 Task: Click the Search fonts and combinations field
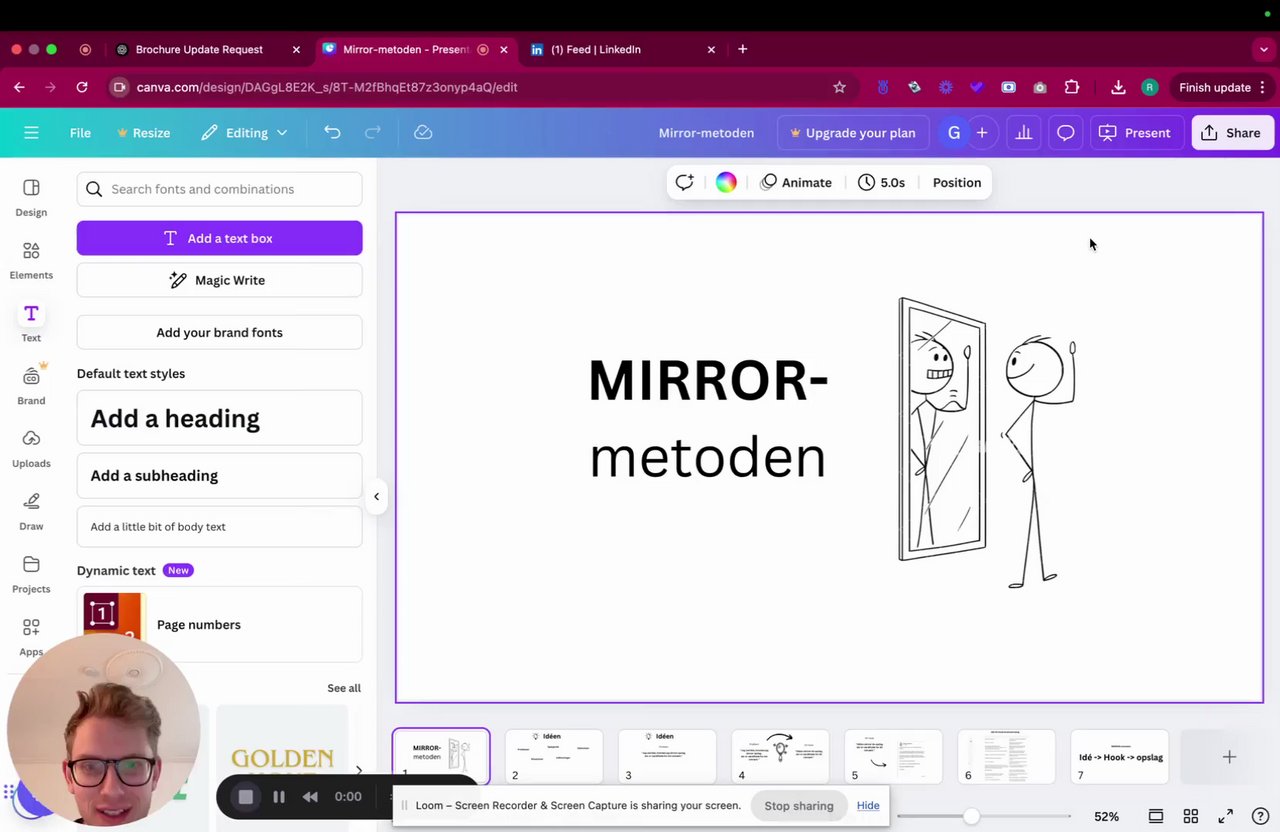[x=219, y=189]
